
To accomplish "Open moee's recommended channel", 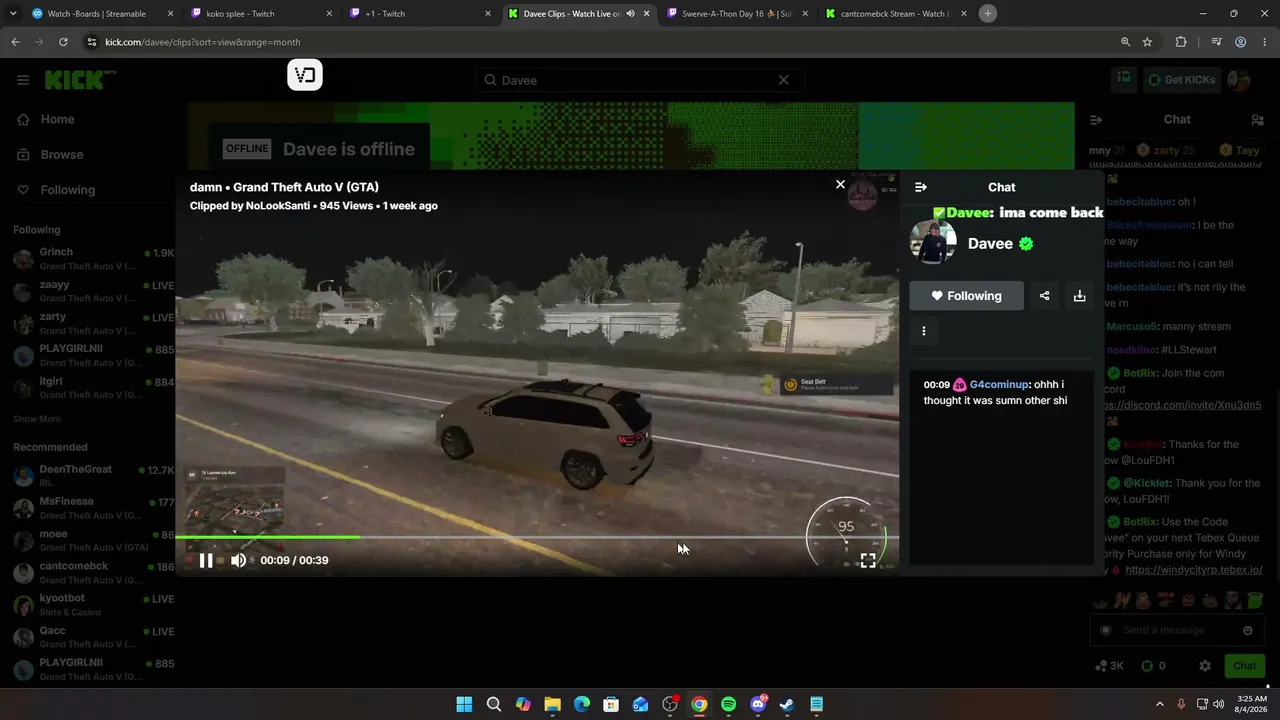I will click(x=94, y=541).
